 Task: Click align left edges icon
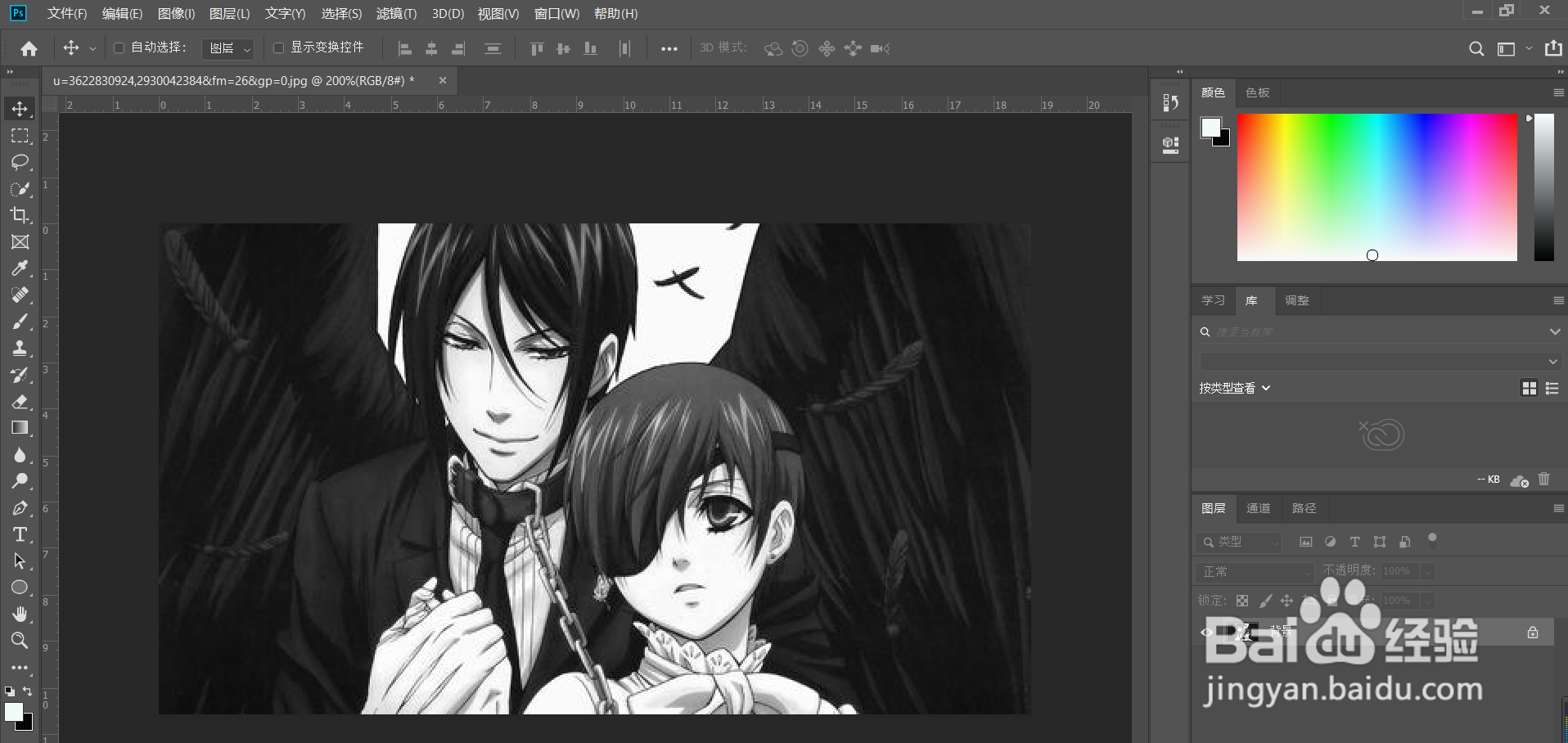point(404,49)
